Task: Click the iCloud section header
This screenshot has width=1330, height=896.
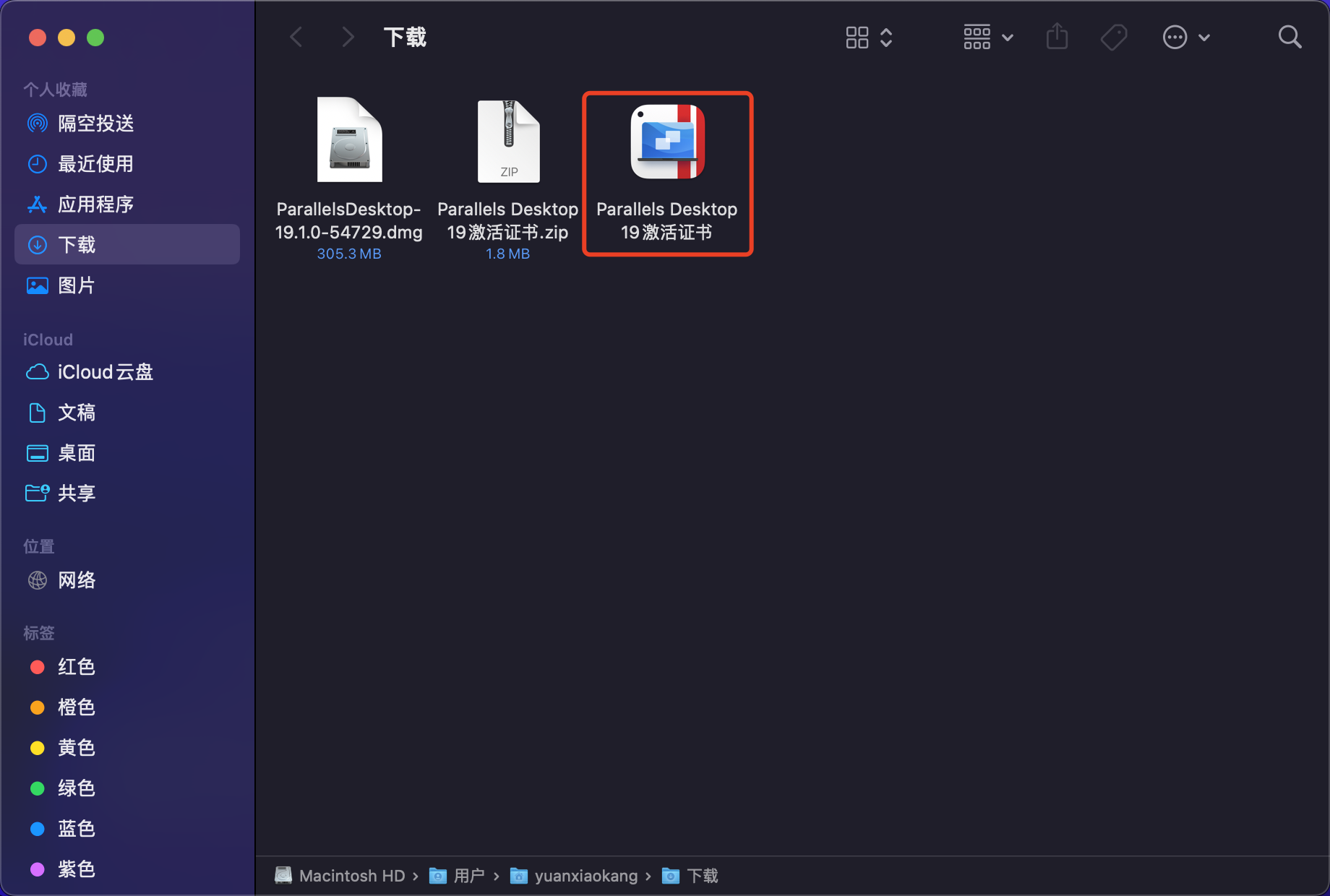Action: [48, 340]
